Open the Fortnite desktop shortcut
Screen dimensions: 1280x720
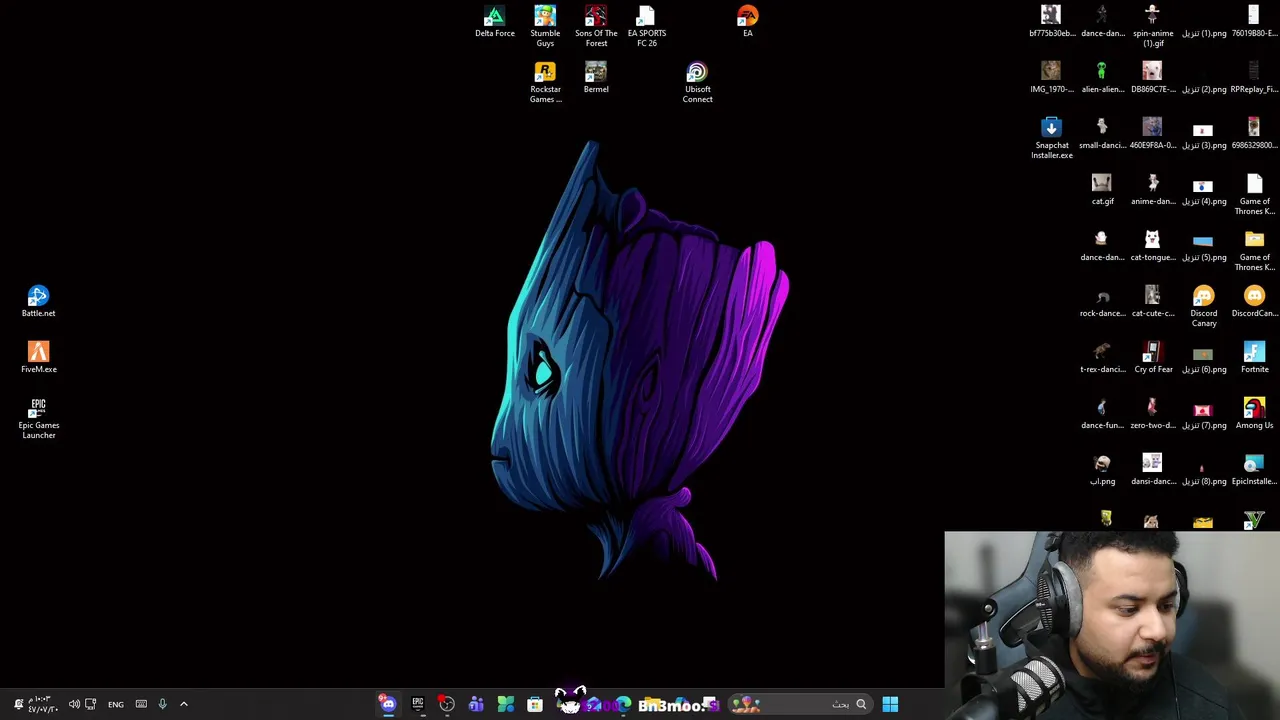tap(1254, 358)
